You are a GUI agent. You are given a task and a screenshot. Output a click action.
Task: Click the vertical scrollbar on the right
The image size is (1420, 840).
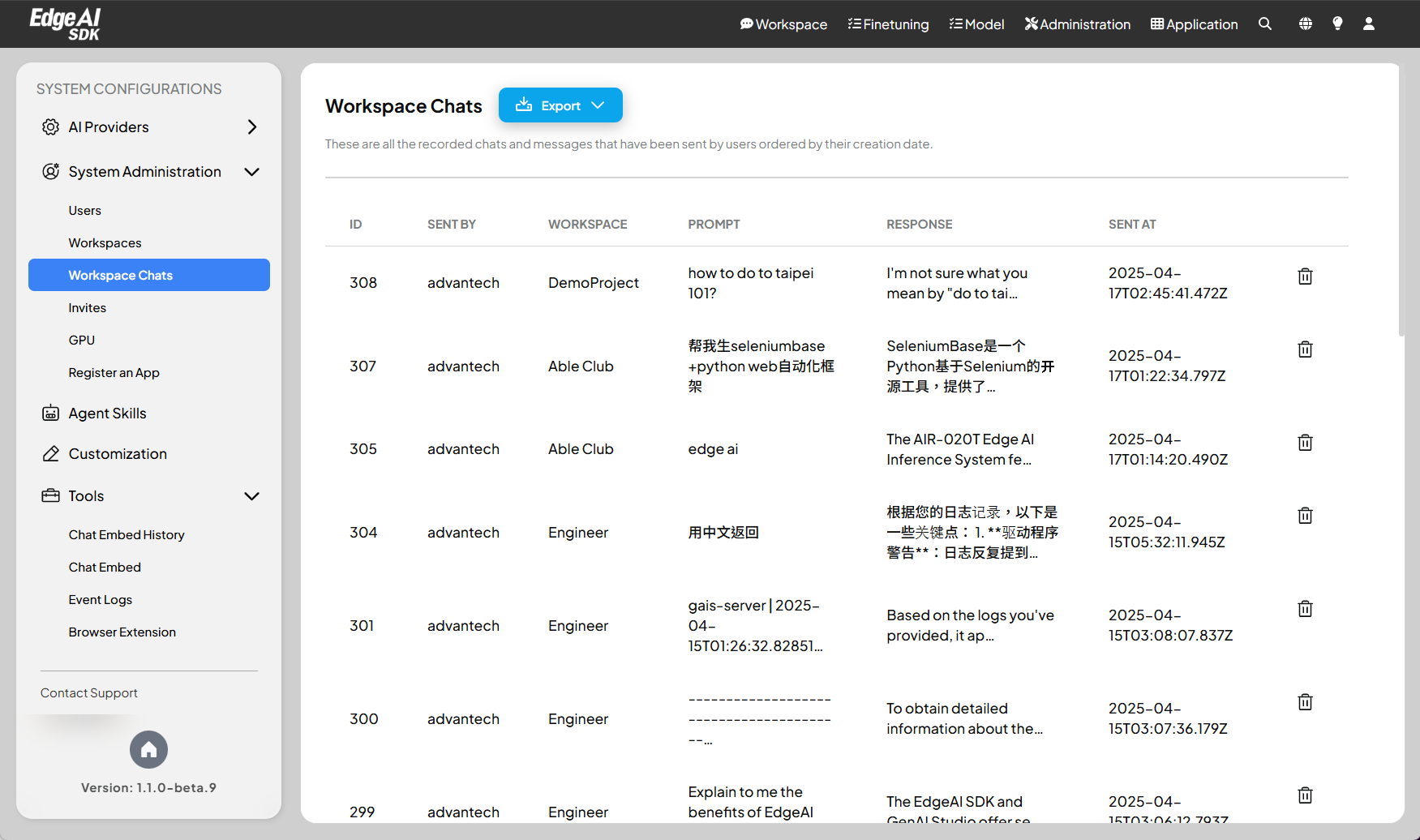[1401, 203]
